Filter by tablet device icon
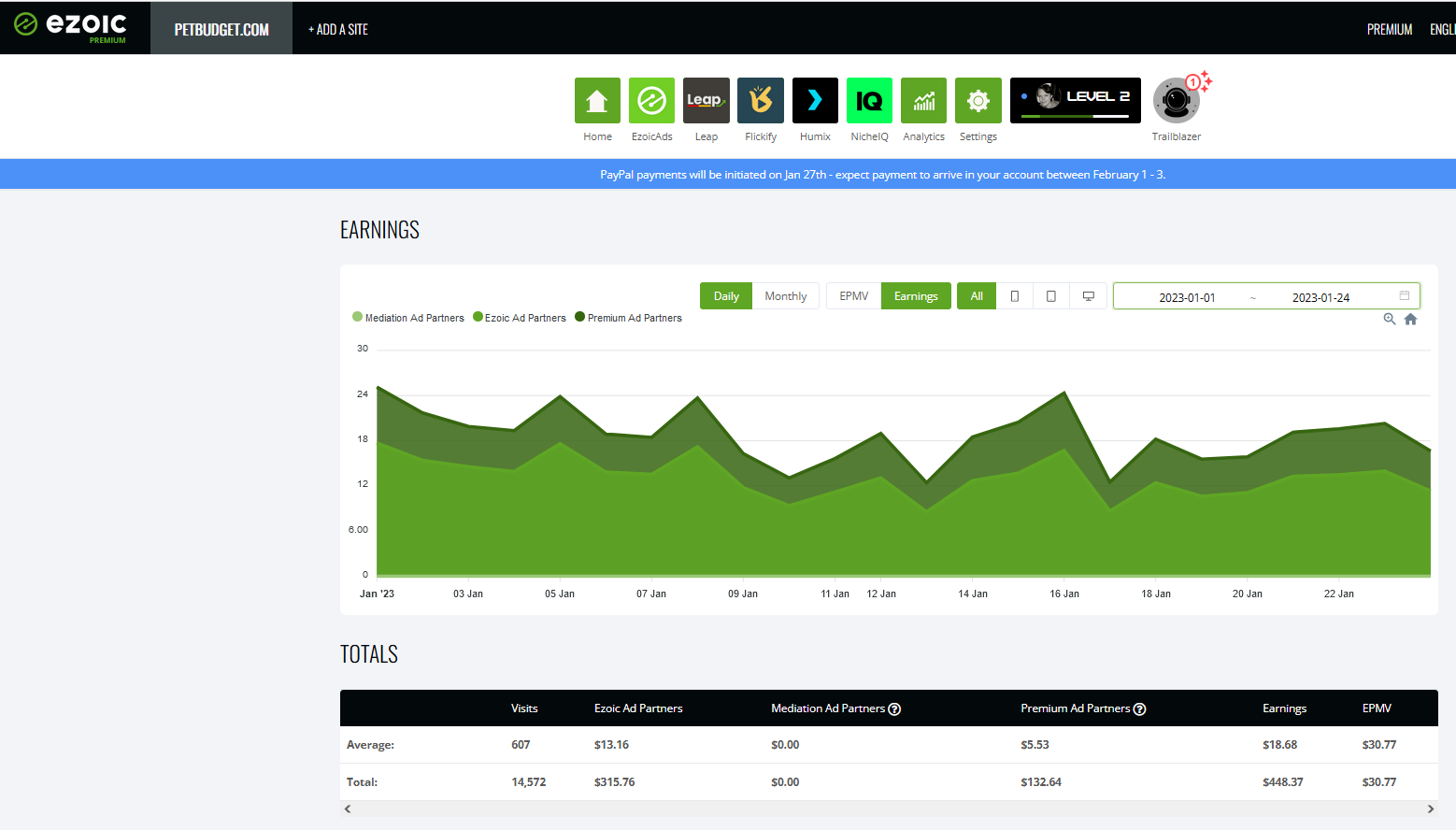The image size is (1456, 830). (x=1051, y=296)
